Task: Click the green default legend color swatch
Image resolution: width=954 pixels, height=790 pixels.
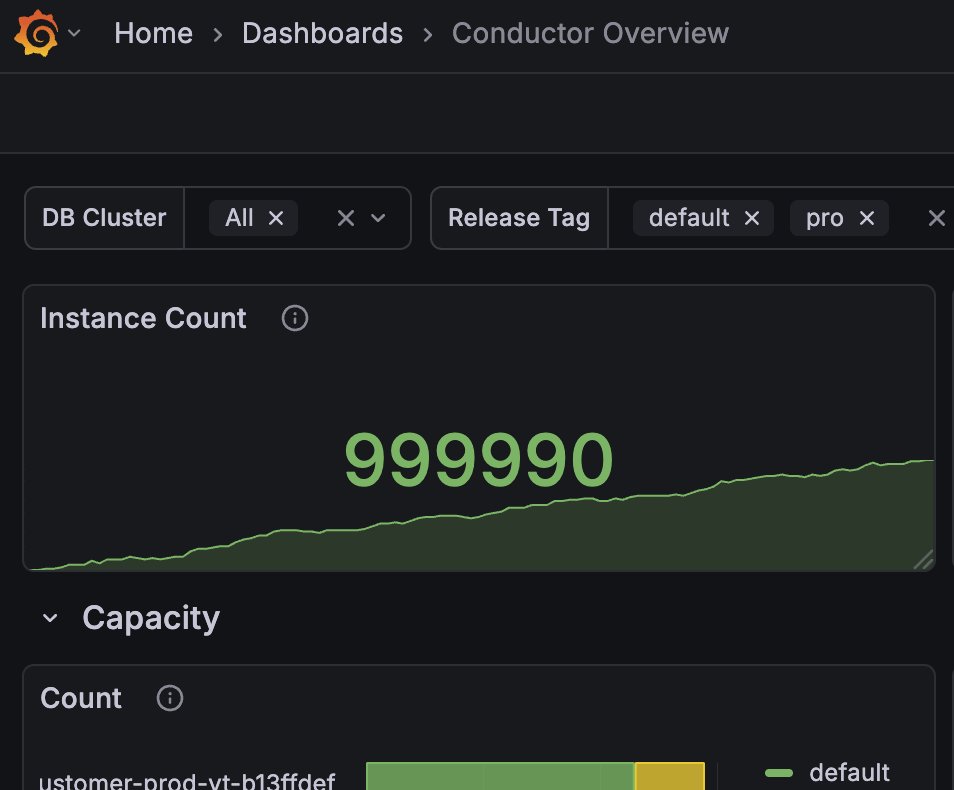Action: 779,773
